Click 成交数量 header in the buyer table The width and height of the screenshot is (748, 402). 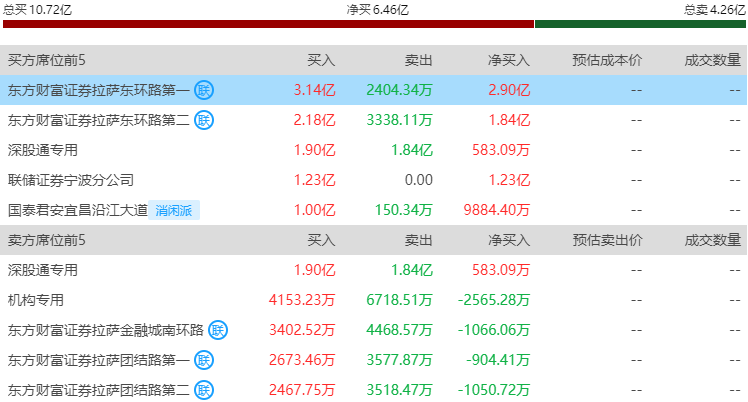tap(713, 60)
